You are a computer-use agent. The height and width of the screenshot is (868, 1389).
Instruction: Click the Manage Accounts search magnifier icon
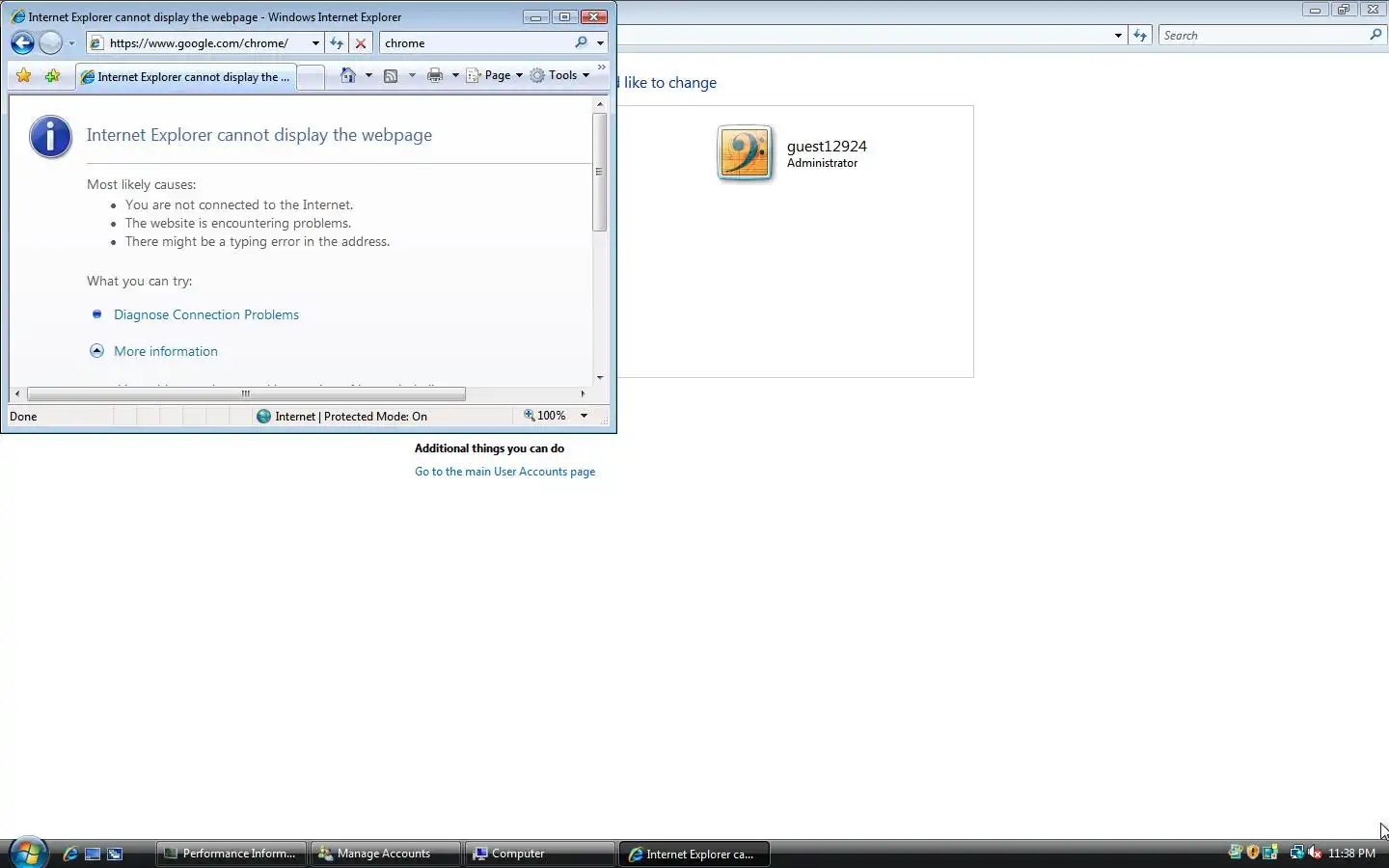1375,35
